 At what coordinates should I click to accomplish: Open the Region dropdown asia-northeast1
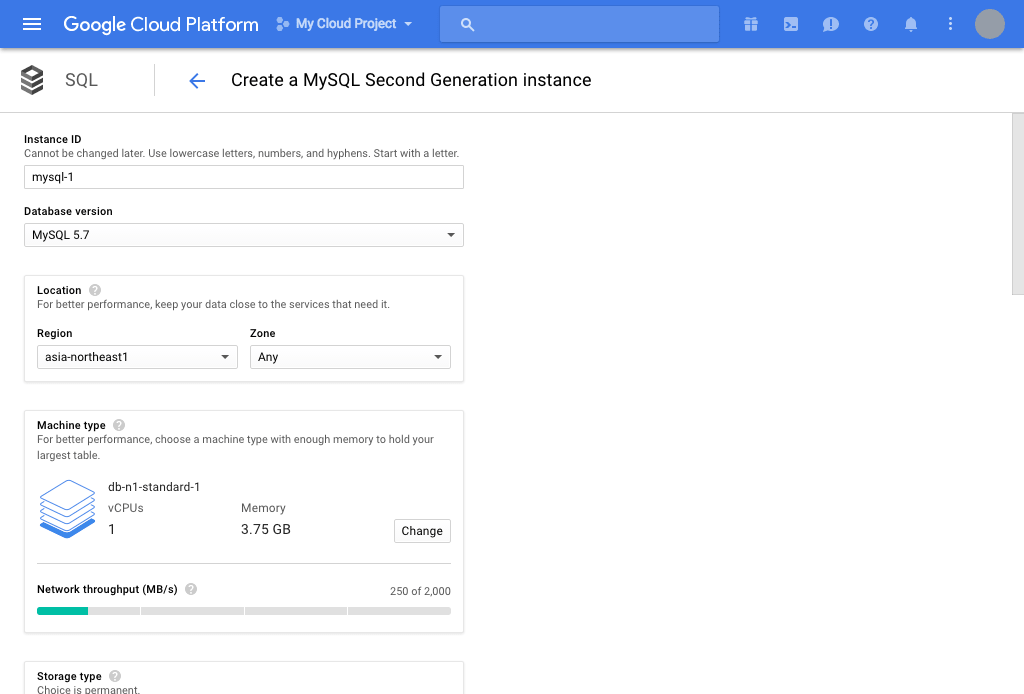[x=137, y=357]
